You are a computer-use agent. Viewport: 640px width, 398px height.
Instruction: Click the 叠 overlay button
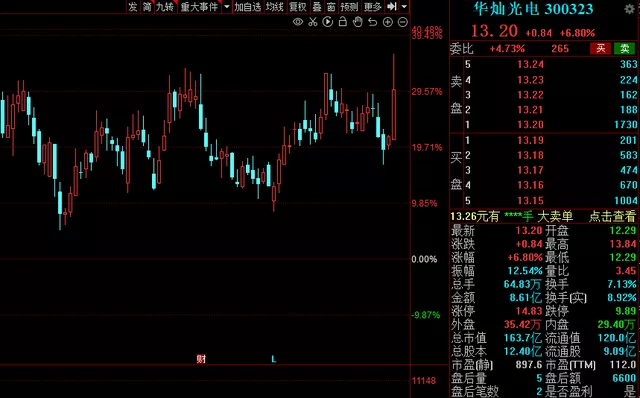(317, 7)
